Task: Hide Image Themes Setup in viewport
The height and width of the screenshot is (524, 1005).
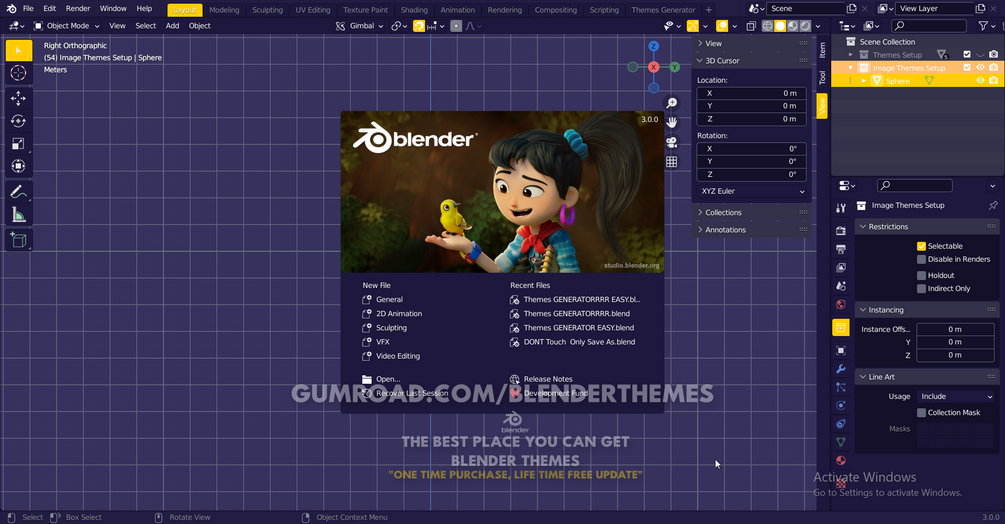Action: (x=980, y=67)
